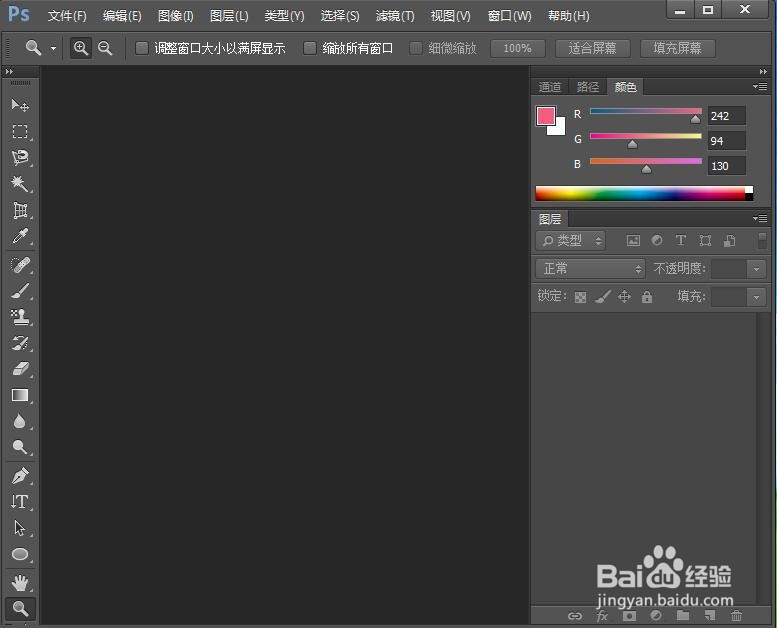Switch to the 路径 tab
Viewport: 777px width, 628px height.
pyautogui.click(x=588, y=87)
